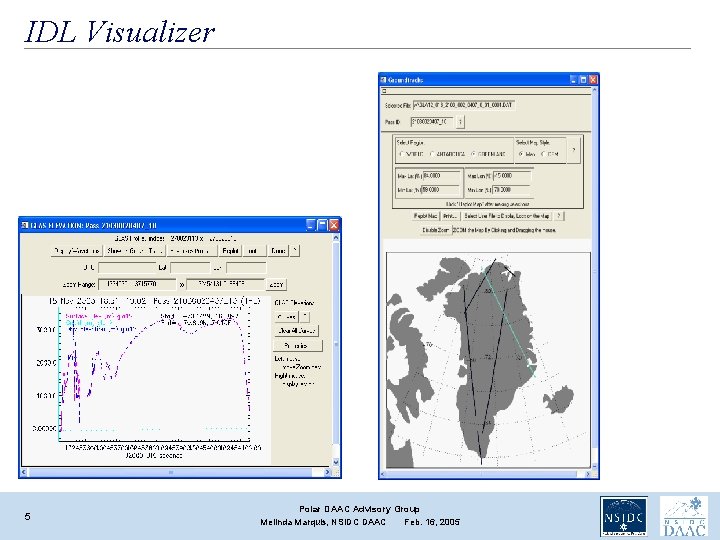The height and width of the screenshot is (540, 720).
Task: Click the Replot button in GLAS Elevation window
Action: (230, 251)
